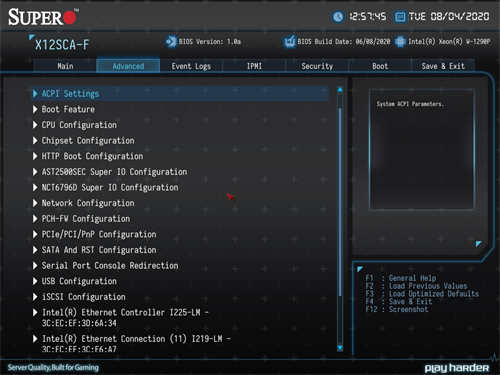Open Boot Feature submenu

coord(180,109)
